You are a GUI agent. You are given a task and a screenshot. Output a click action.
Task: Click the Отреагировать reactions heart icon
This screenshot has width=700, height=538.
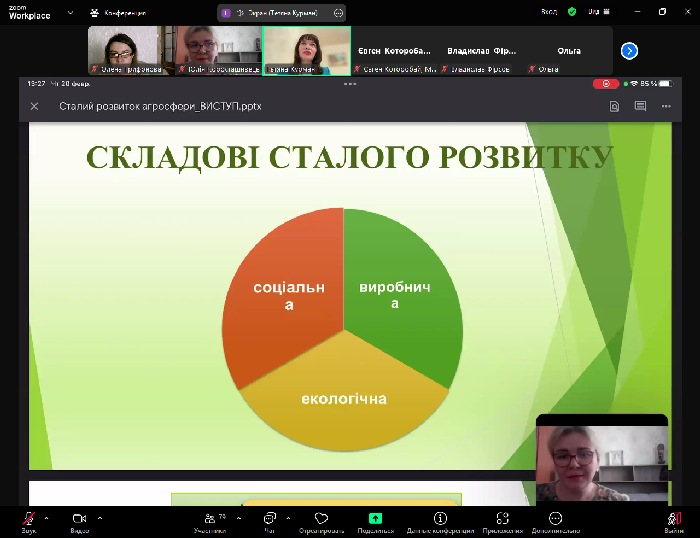[x=321, y=519]
